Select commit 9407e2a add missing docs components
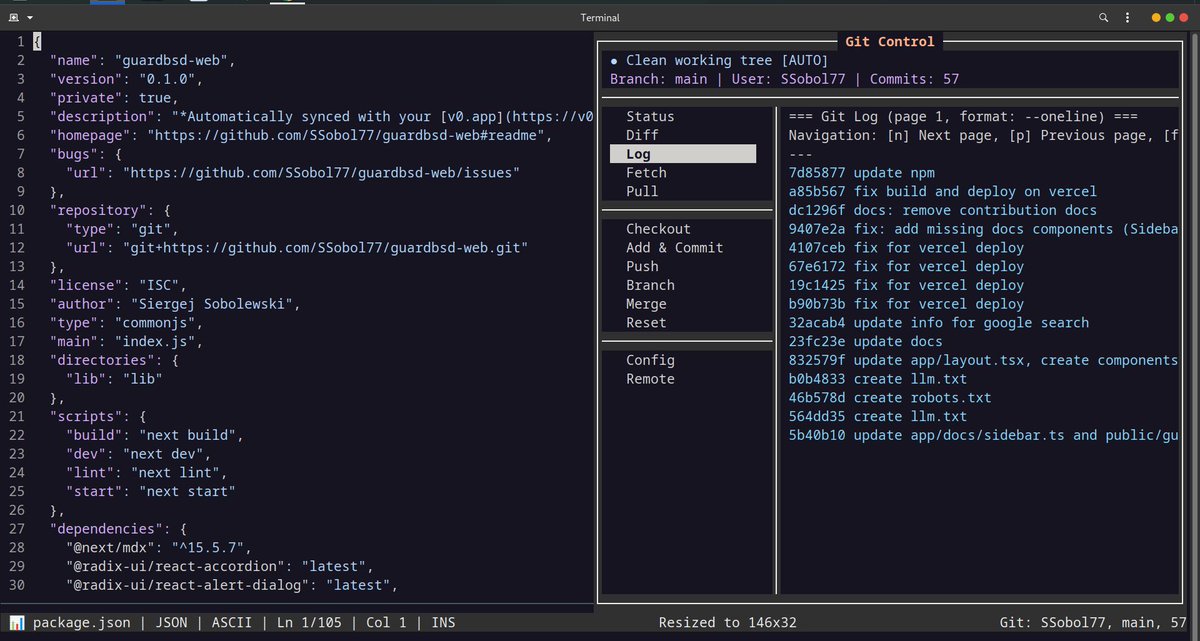This screenshot has width=1200, height=641. click(x=983, y=229)
